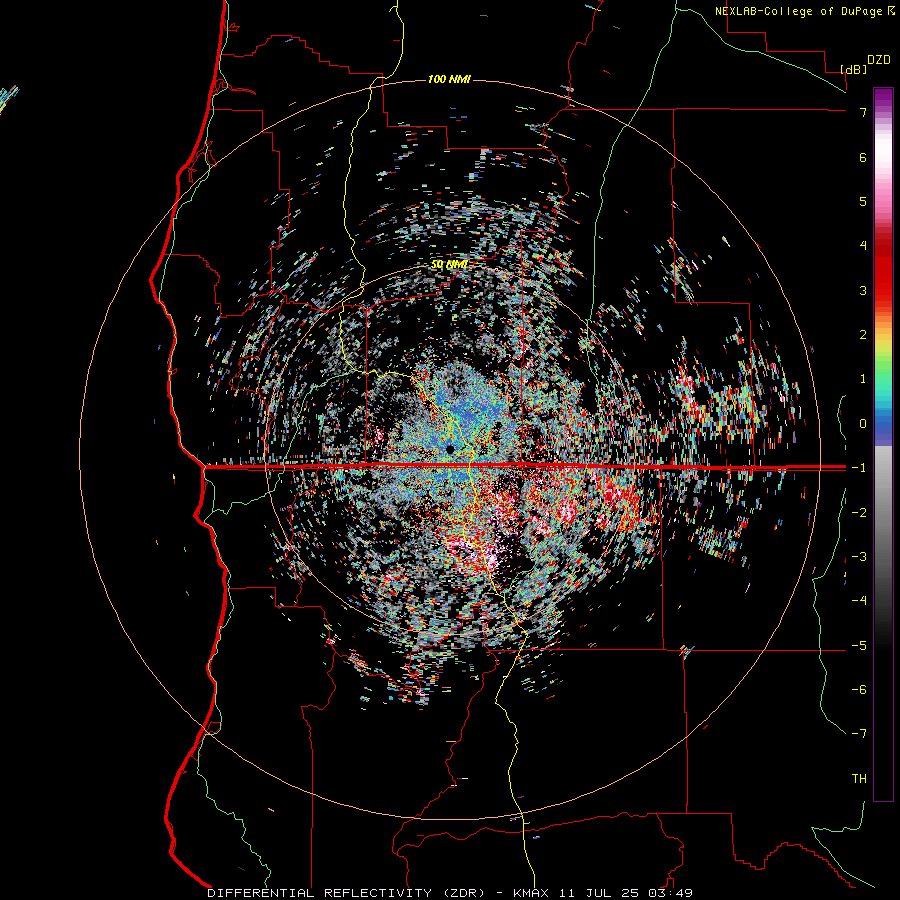Click the 5 value on the ZDR scale
This screenshot has width=900, height=900.
(x=863, y=201)
